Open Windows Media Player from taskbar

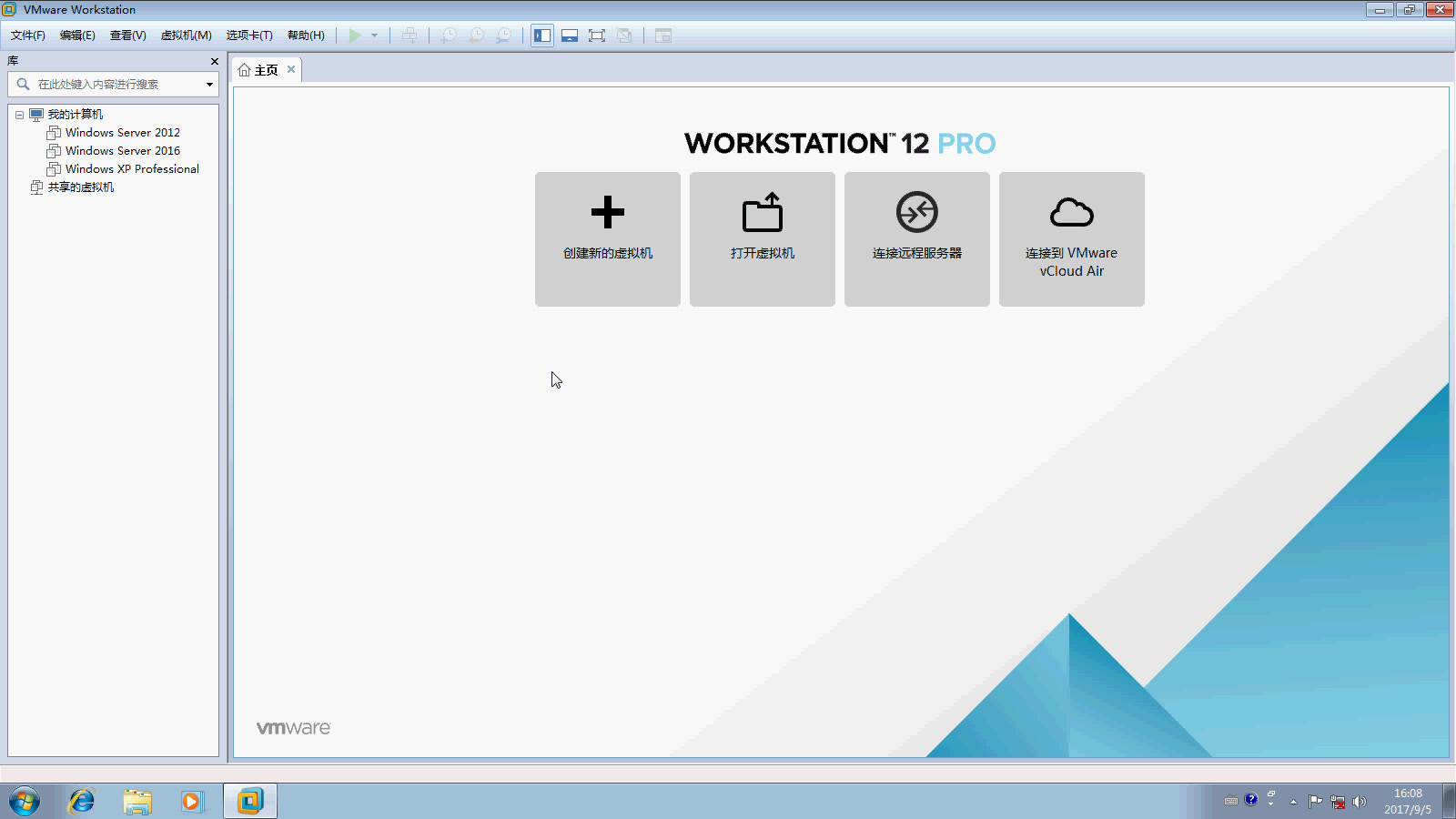(x=191, y=802)
